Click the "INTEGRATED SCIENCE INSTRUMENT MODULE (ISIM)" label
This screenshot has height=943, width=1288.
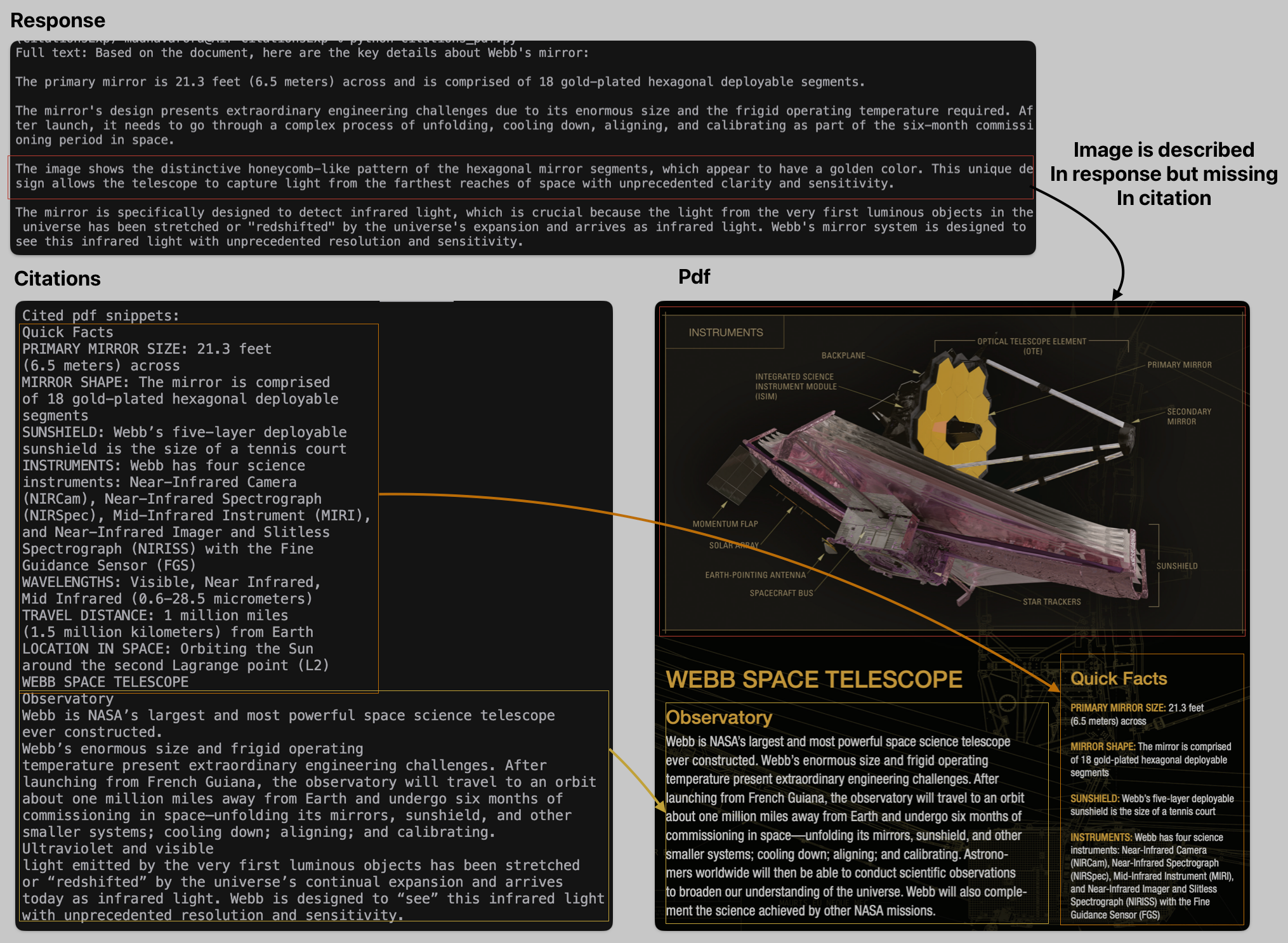796,386
